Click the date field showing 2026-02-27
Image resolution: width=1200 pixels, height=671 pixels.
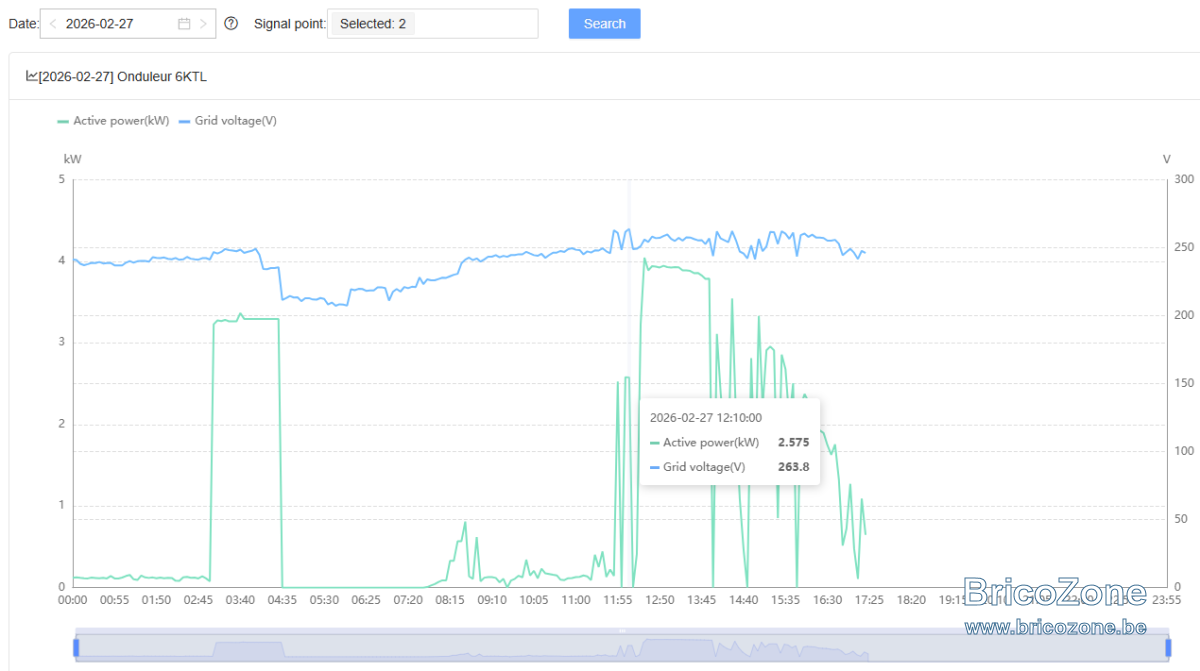(128, 24)
